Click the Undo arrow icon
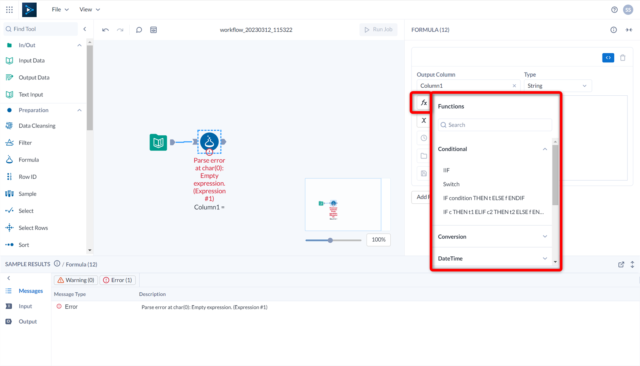Screen dimensions: 640x366 (105, 30)
